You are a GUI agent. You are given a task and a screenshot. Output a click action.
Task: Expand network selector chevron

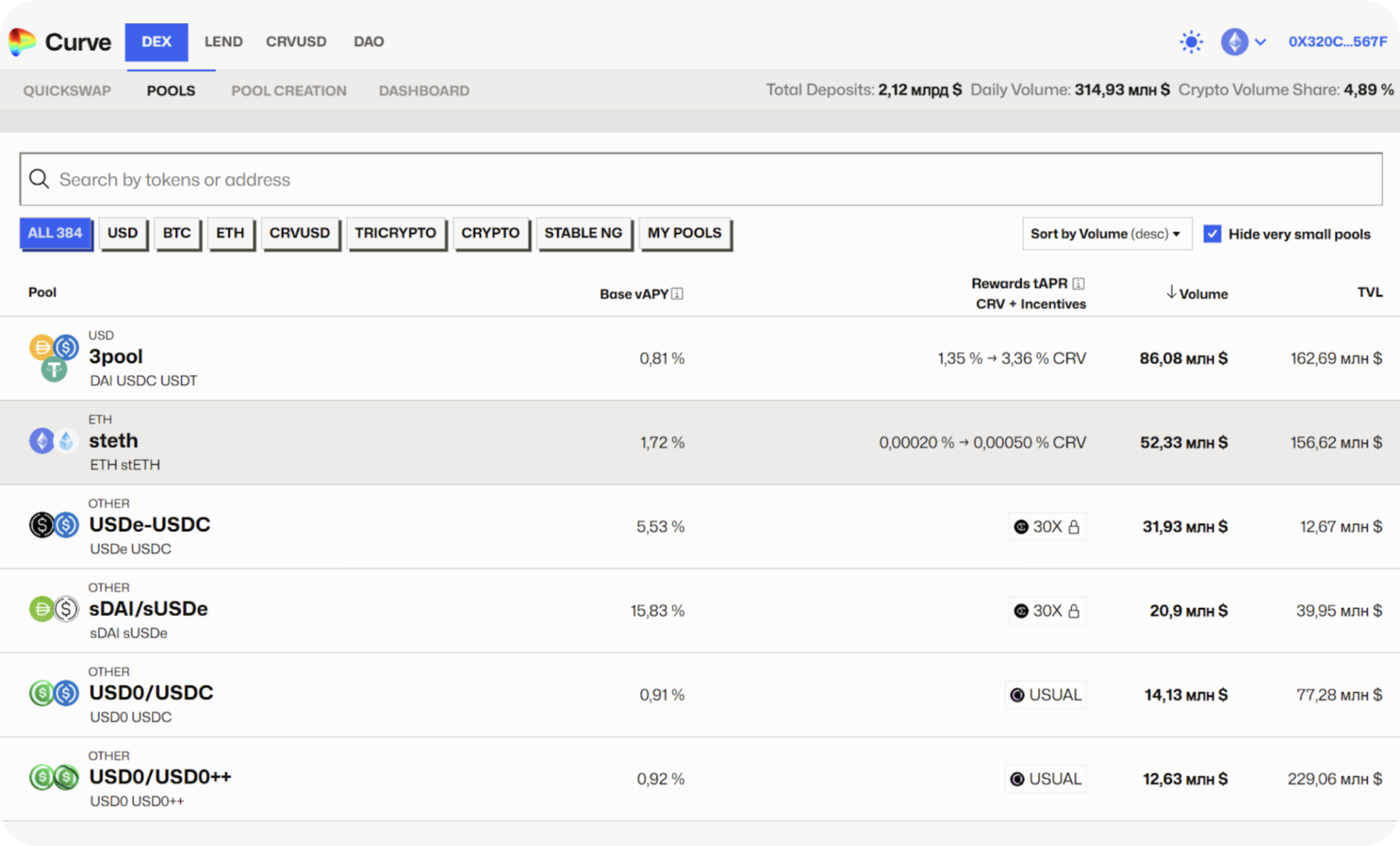pyautogui.click(x=1260, y=42)
